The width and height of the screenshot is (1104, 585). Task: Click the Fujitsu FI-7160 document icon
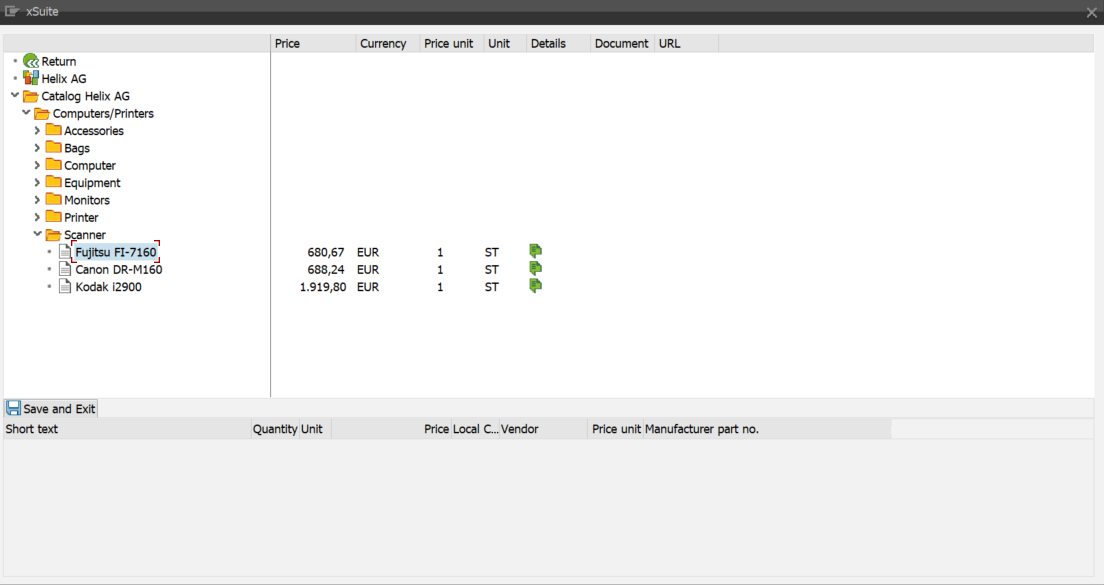pos(63,252)
